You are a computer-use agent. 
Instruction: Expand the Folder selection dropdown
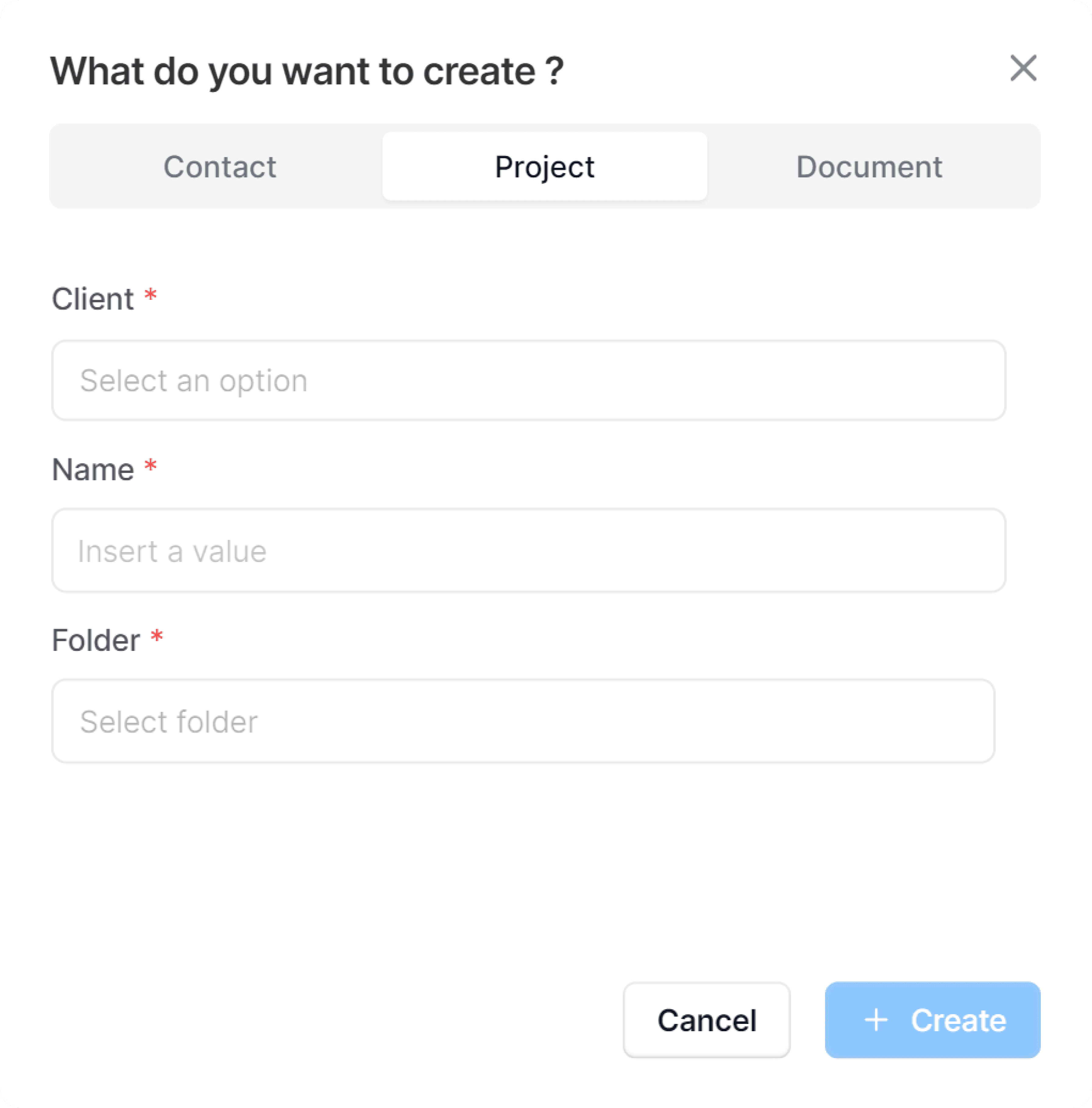tap(523, 721)
